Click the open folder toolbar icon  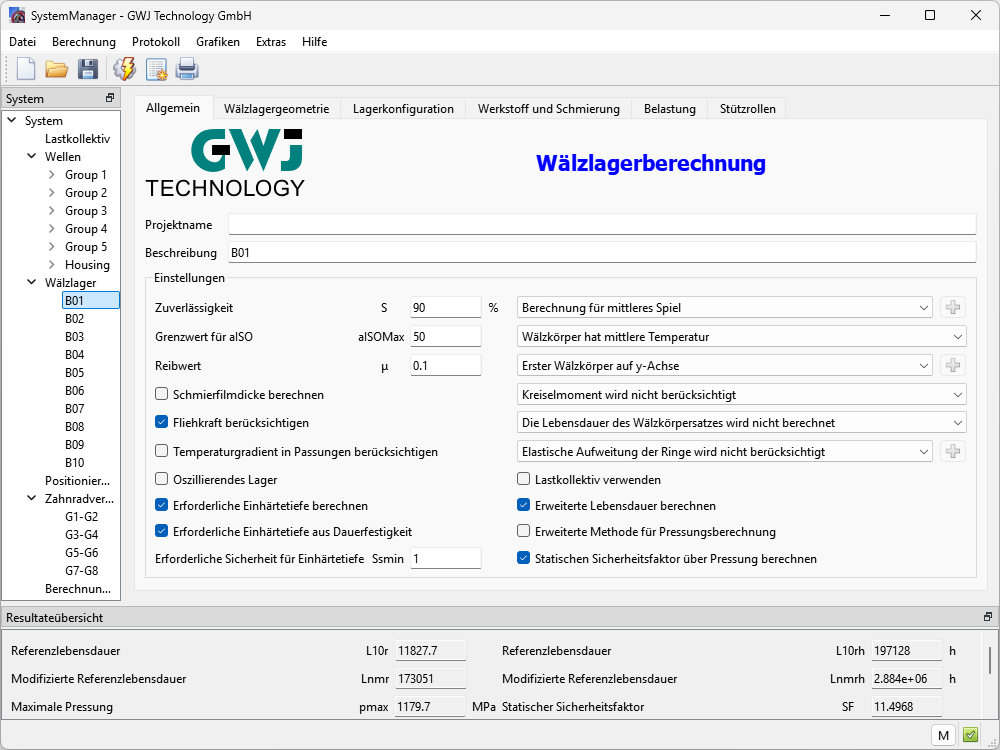(x=56, y=69)
